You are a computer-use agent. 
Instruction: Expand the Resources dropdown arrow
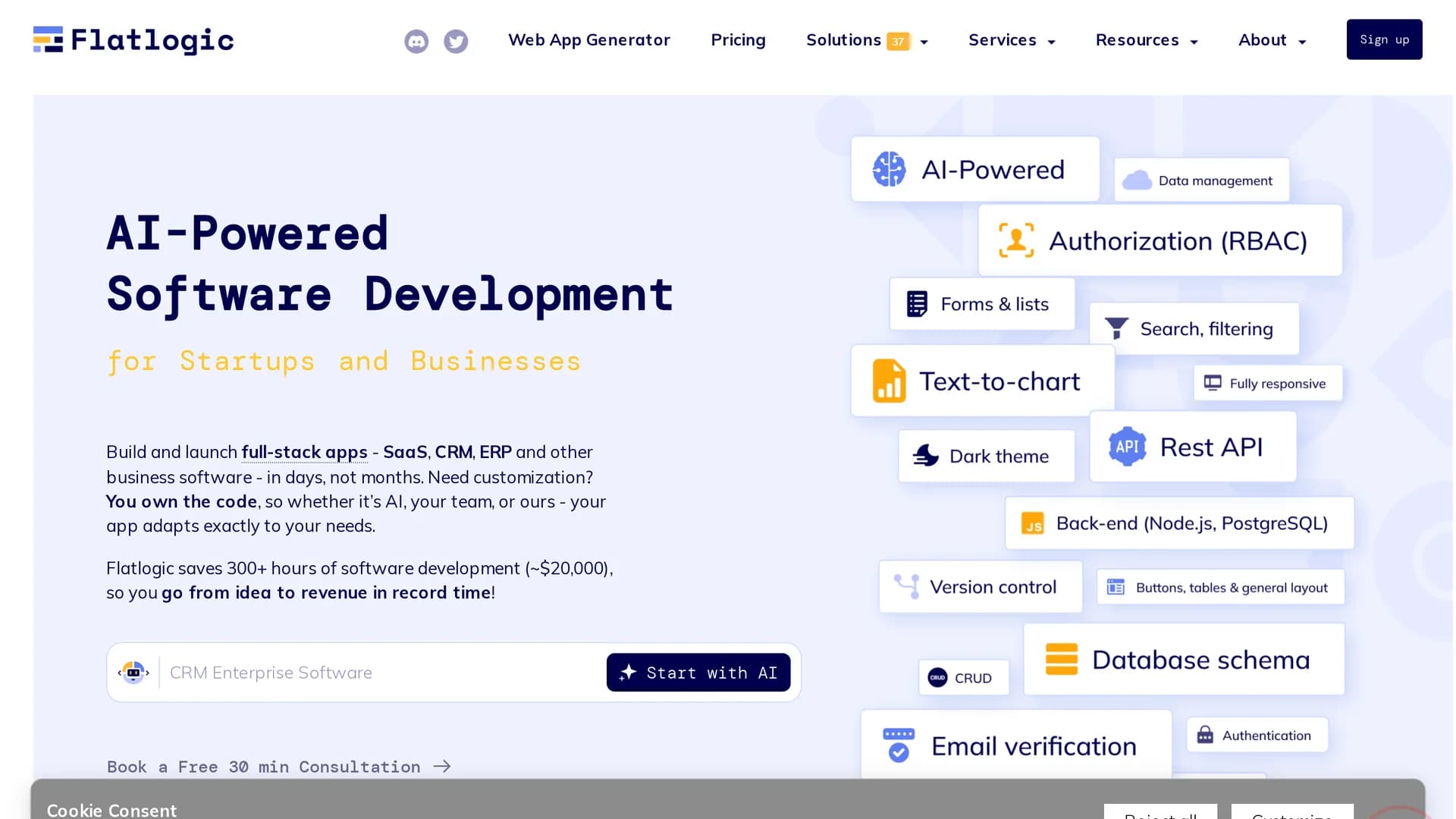(1194, 42)
